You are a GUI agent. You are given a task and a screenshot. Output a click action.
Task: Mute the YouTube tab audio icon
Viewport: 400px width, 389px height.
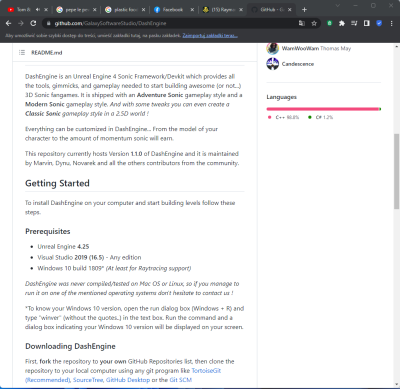pos(38,10)
